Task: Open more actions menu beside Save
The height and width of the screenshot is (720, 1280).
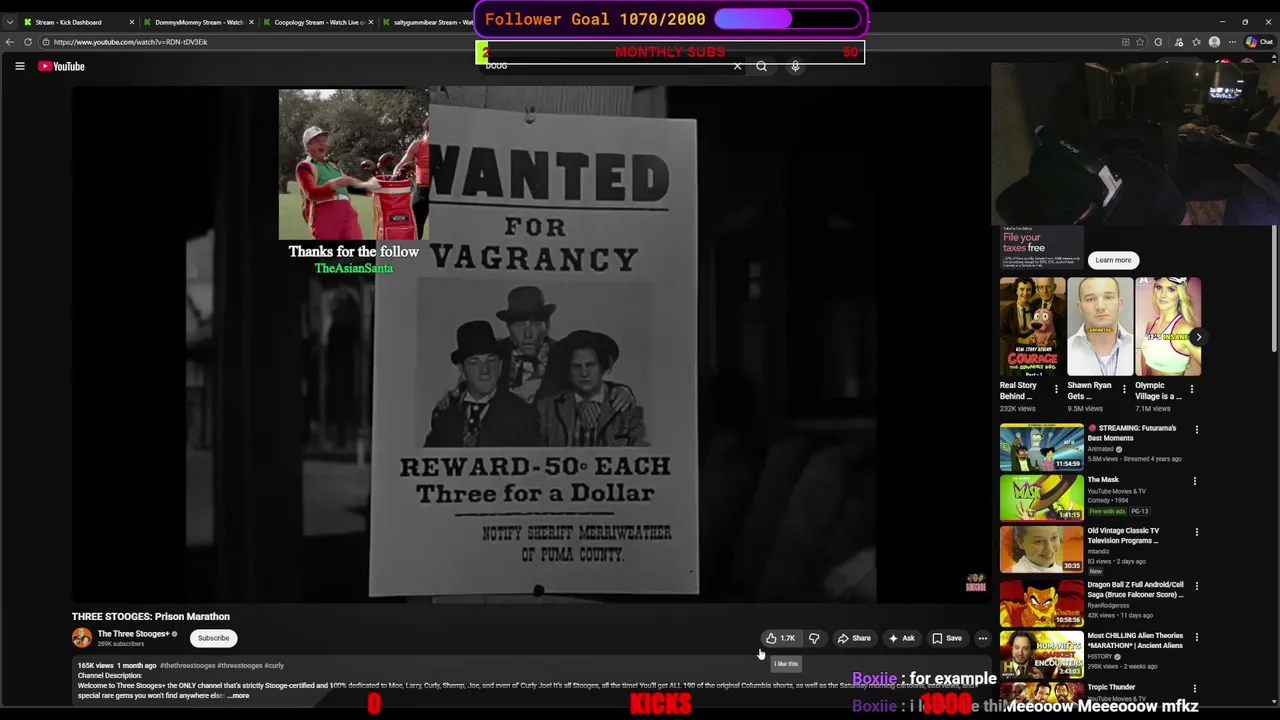Action: 982,638
